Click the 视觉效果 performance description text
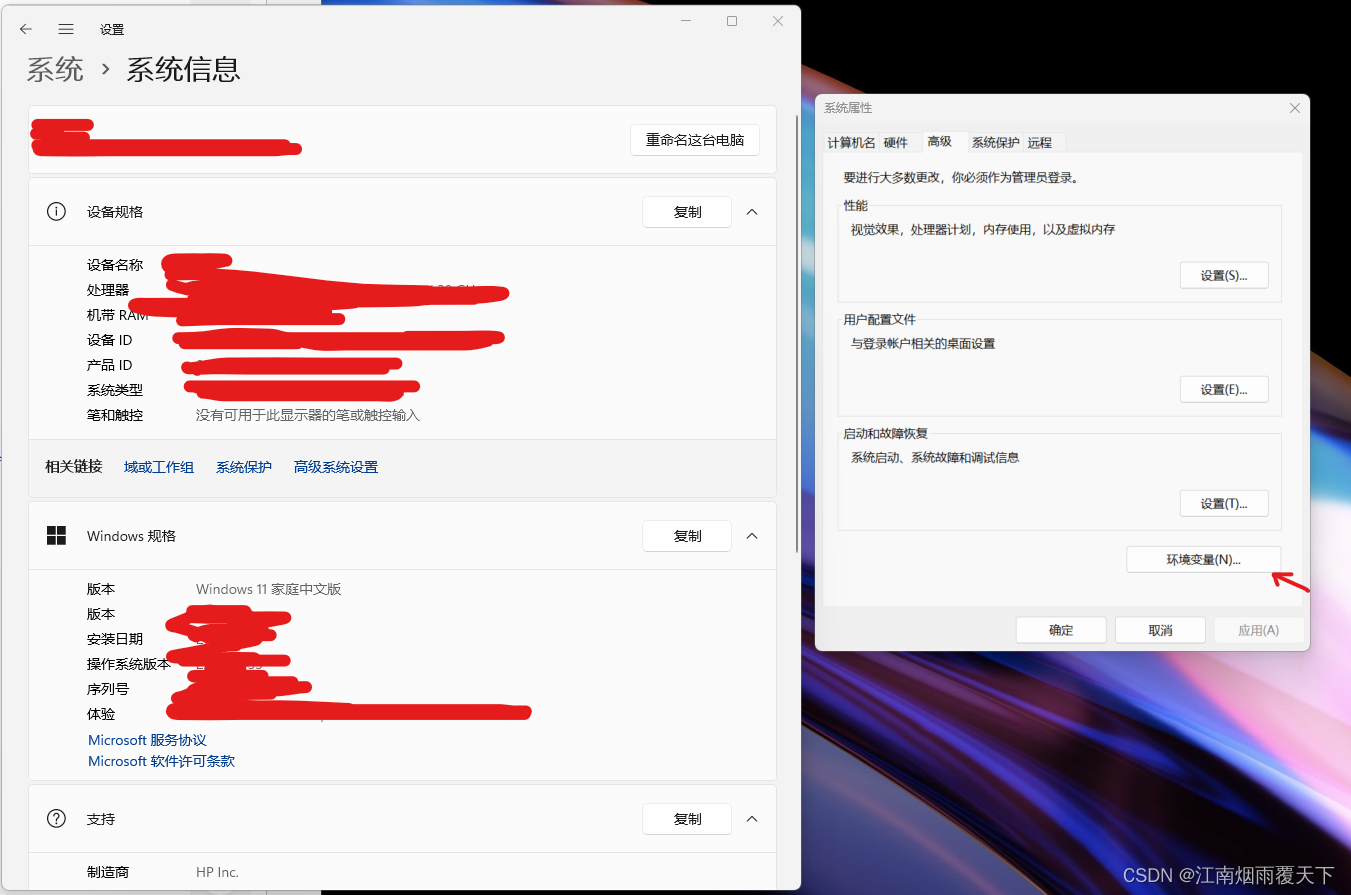This screenshot has height=895, width=1351. 983,229
